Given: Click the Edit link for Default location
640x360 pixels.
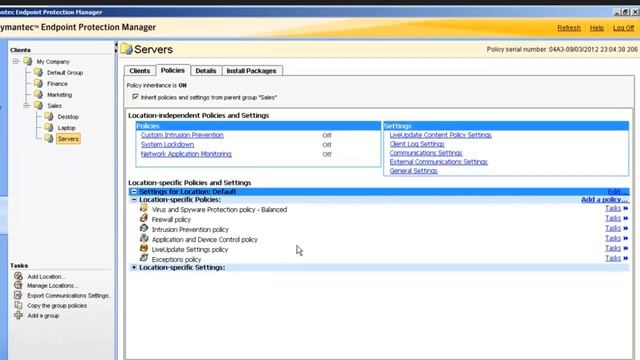Looking at the screenshot, I should [618, 191].
